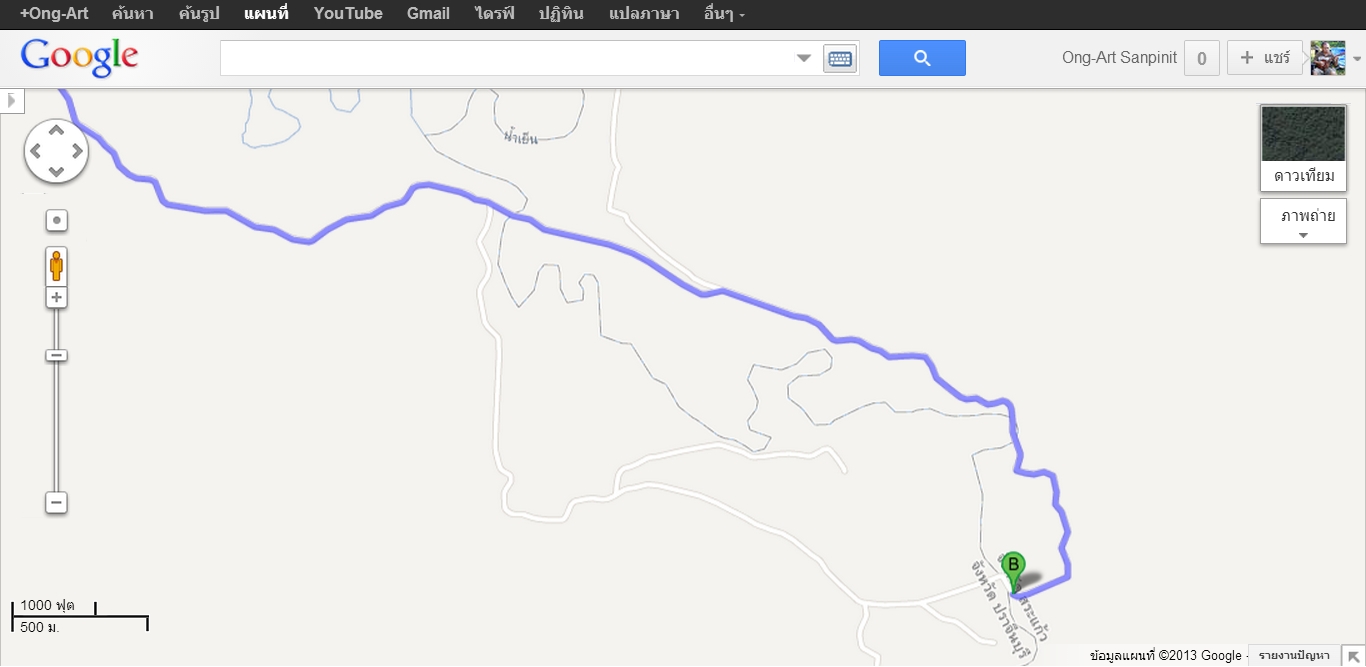Viewport: 1366px width, 667px height.
Task: Pan the map down with arrow
Action: click(x=56, y=173)
